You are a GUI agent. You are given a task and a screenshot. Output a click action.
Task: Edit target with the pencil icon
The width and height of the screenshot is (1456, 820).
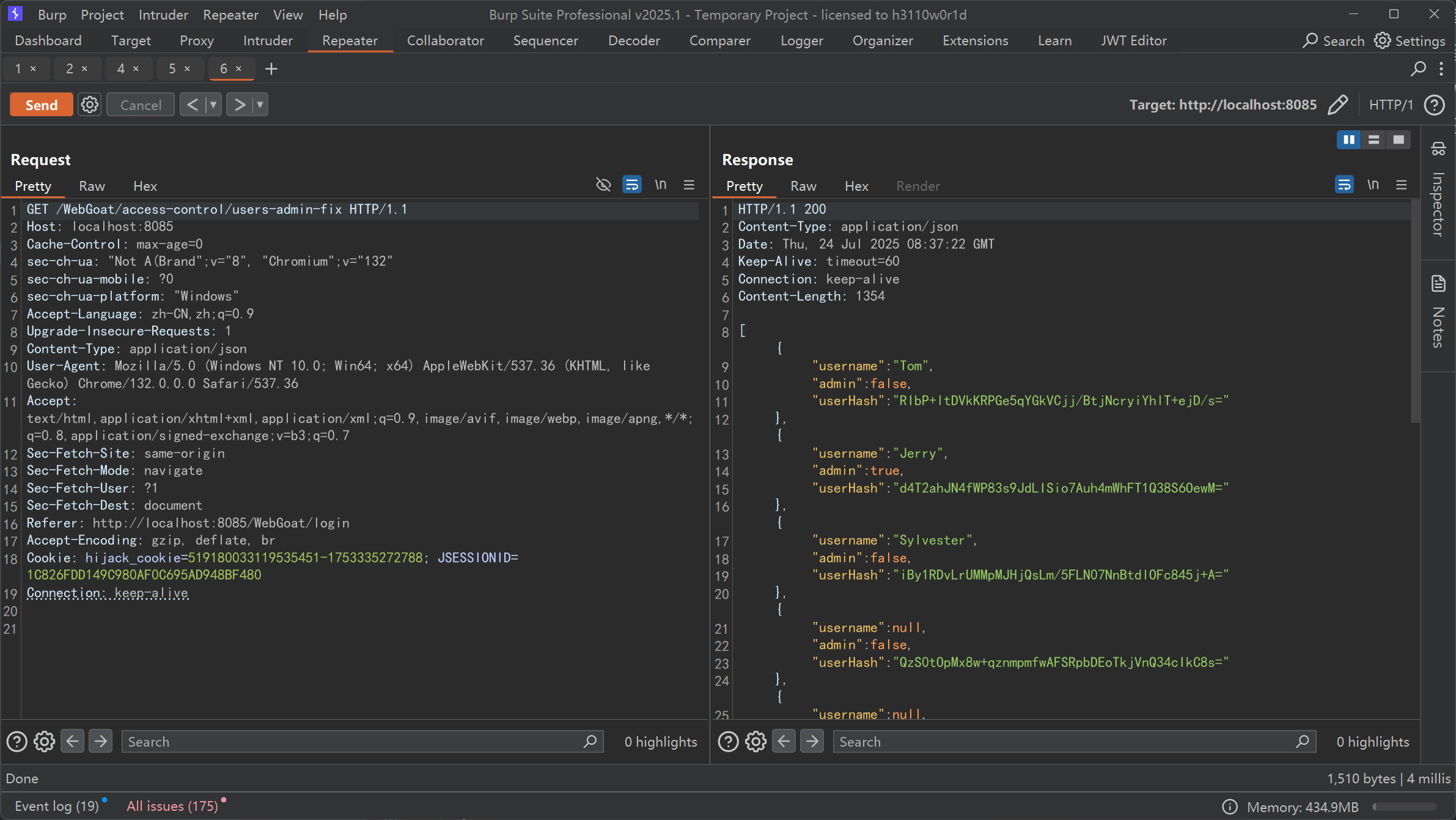pos(1337,105)
